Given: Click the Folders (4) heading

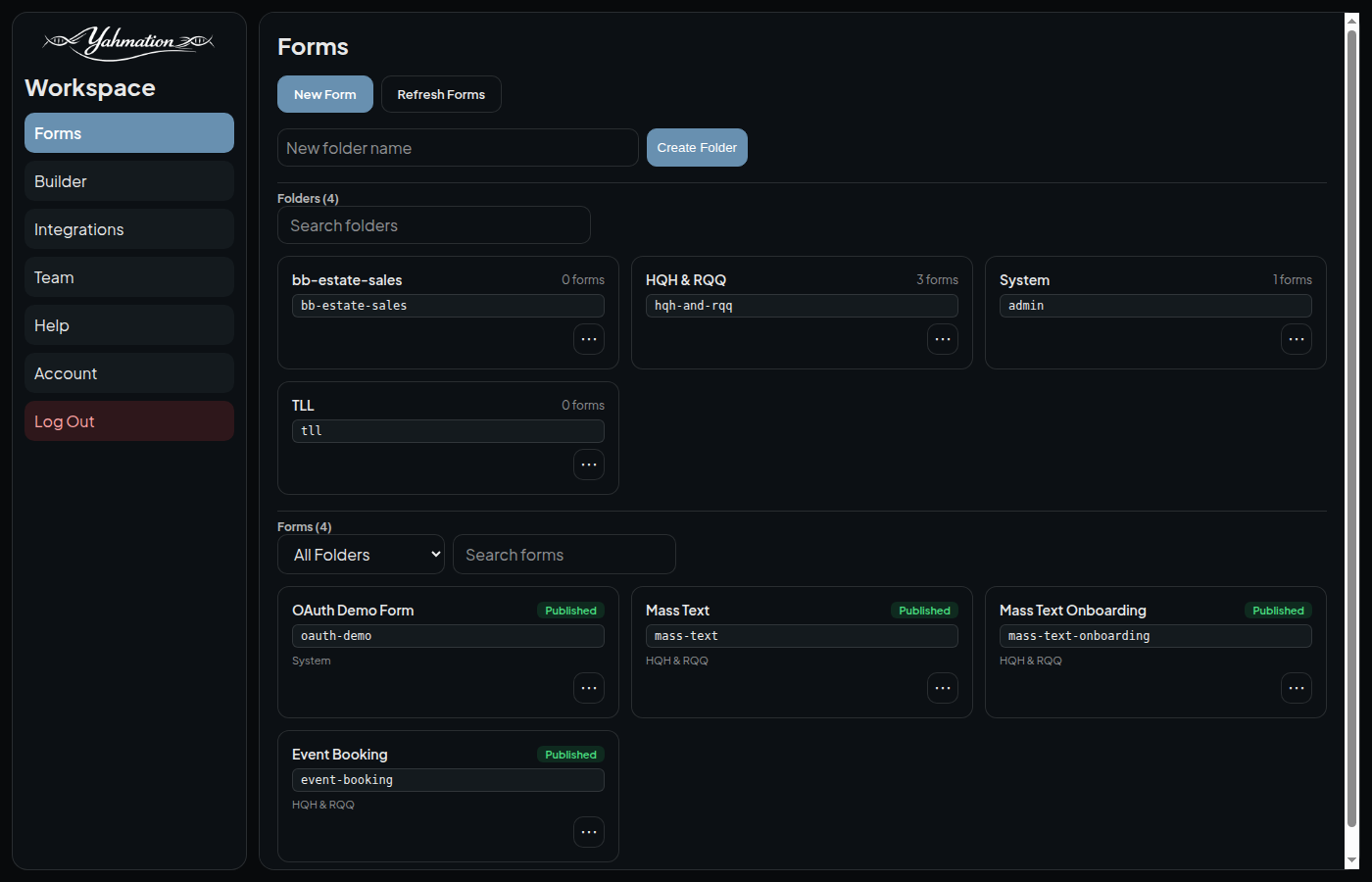Looking at the screenshot, I should (x=308, y=198).
